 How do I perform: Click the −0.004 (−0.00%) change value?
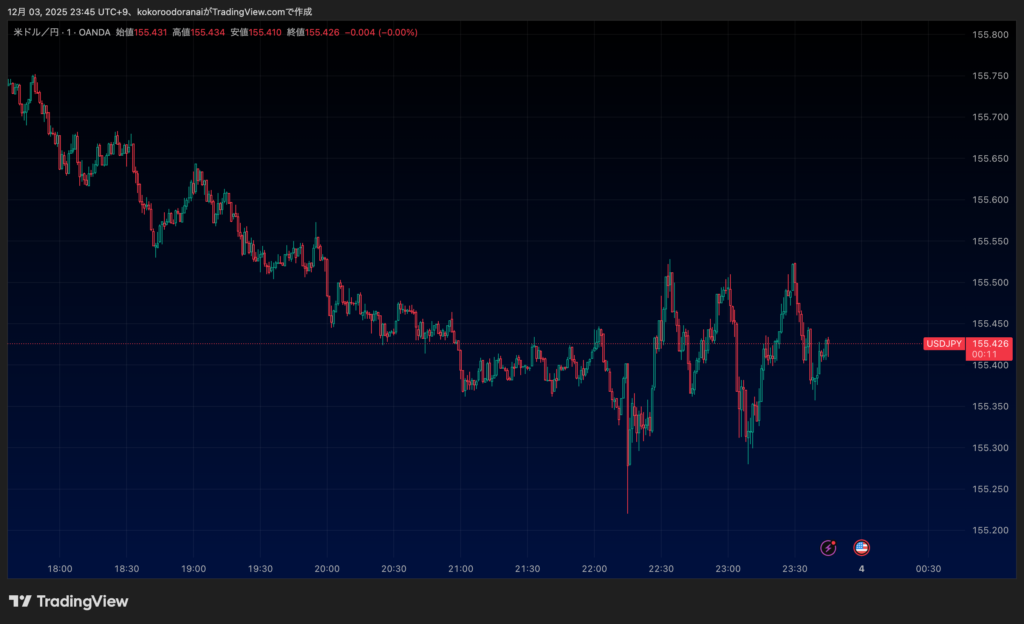[380, 32]
